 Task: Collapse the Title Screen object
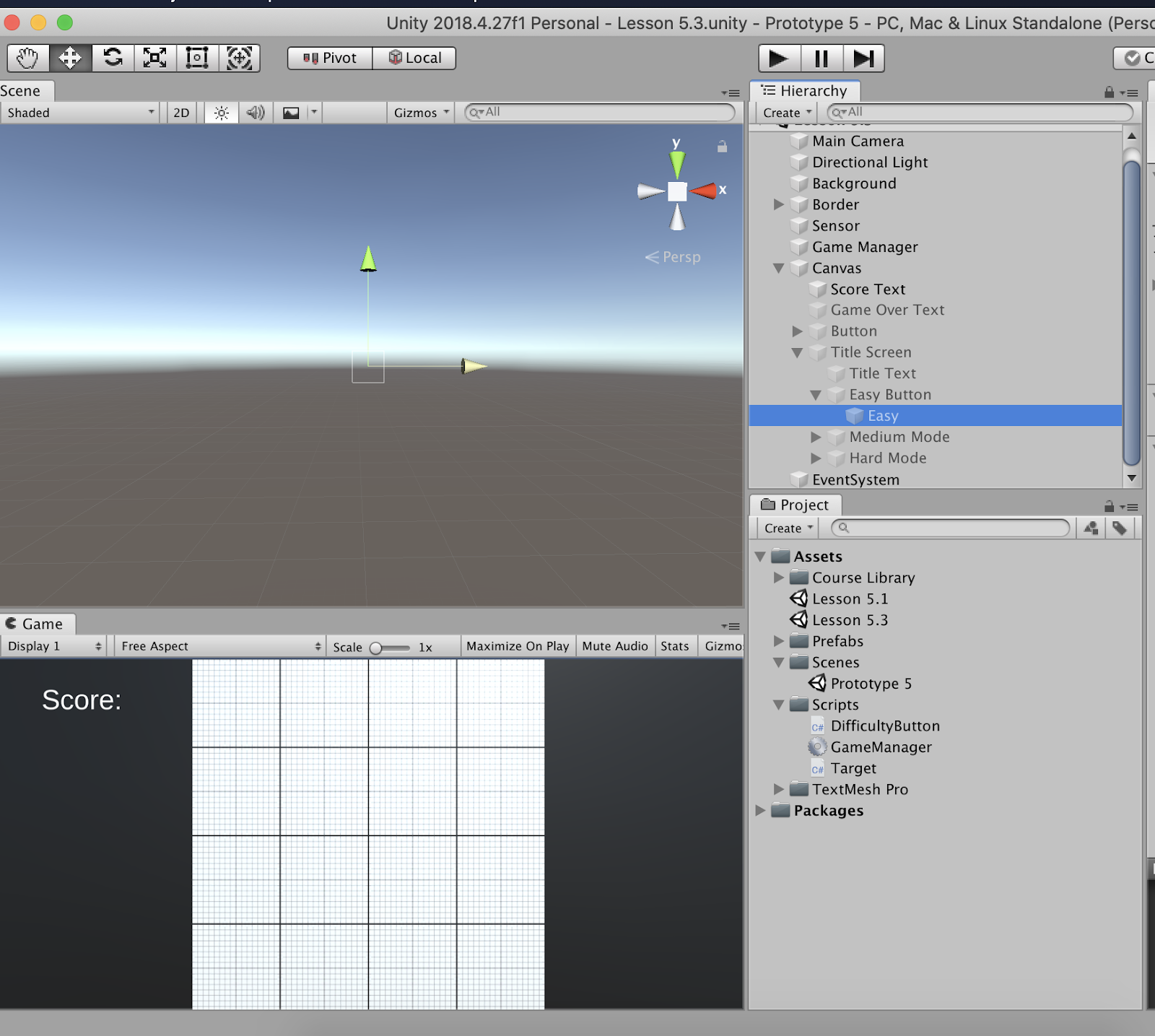[797, 352]
